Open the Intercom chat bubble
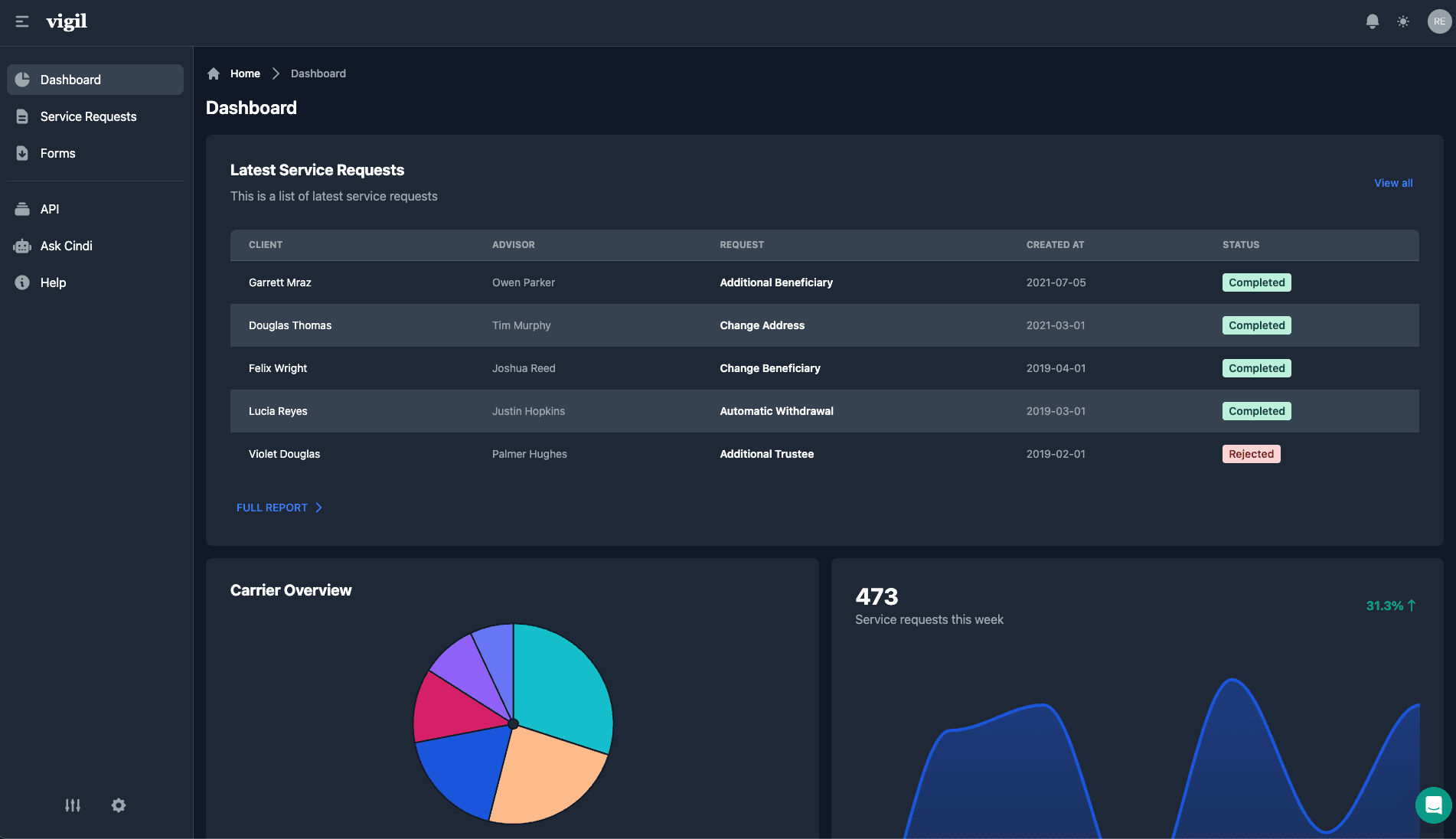Screen dimensions: 1456x839 point(1432,805)
